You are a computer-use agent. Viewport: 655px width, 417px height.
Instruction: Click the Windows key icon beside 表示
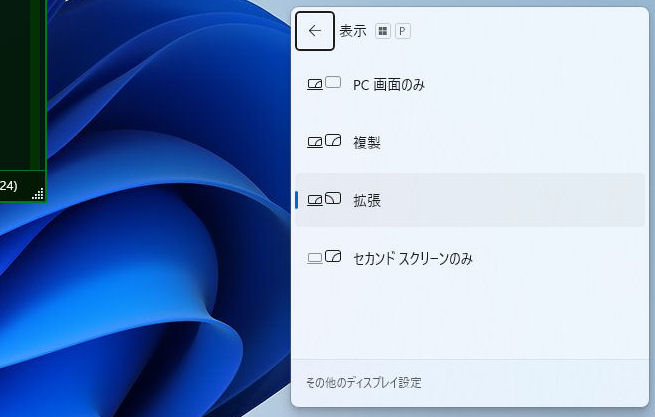click(x=383, y=31)
